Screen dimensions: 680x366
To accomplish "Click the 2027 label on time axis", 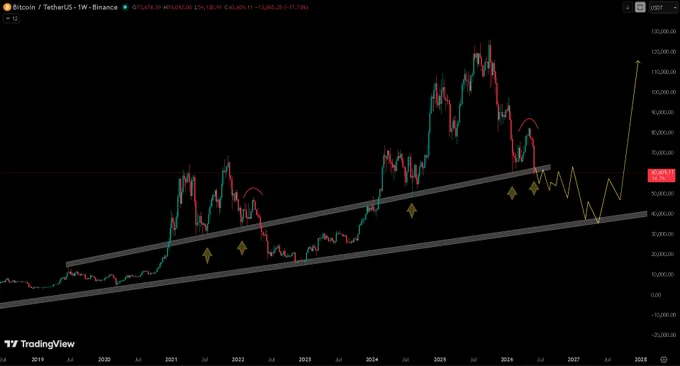I will [574, 359].
